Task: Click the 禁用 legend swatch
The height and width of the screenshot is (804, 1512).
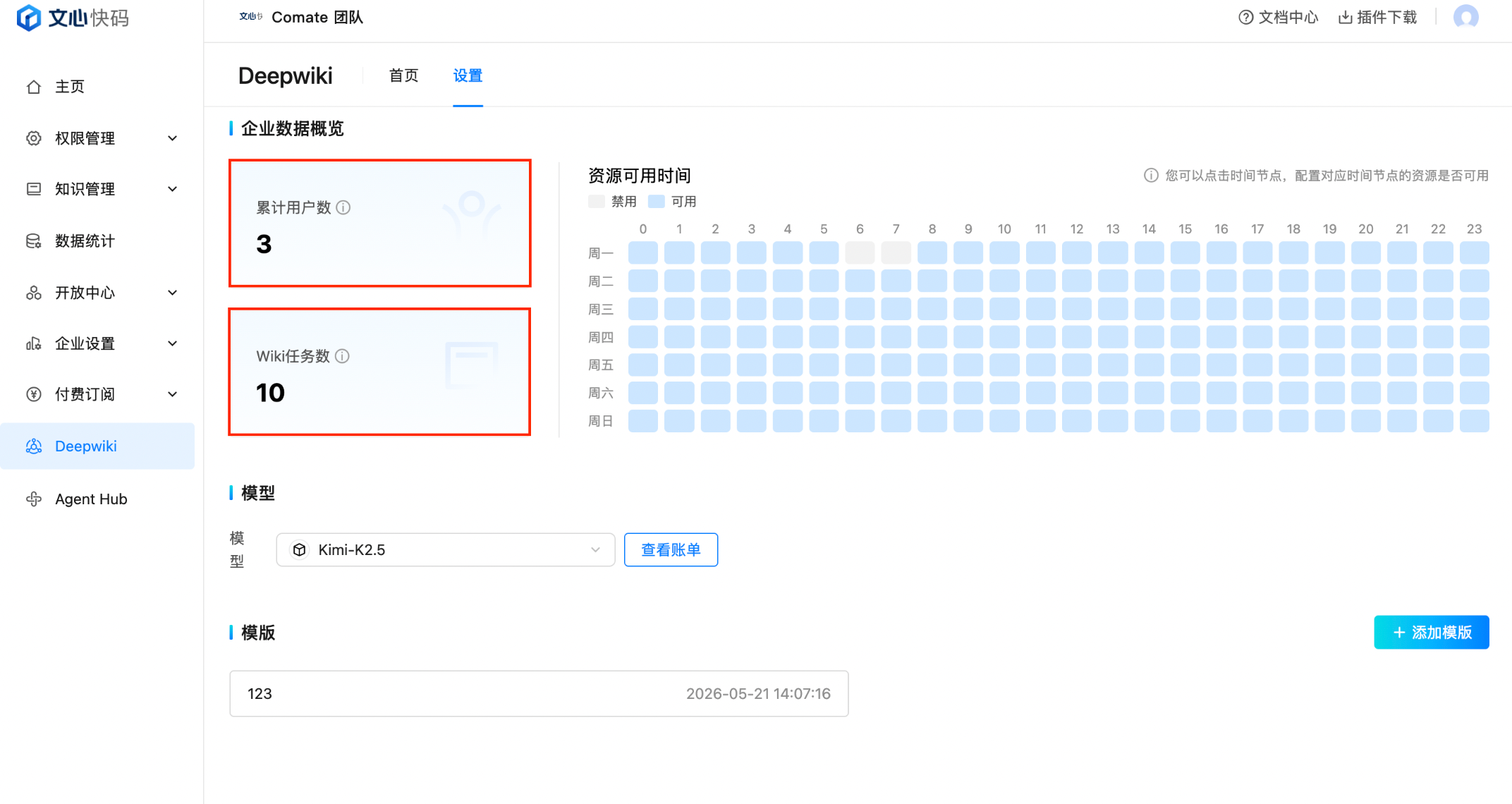Action: (597, 202)
